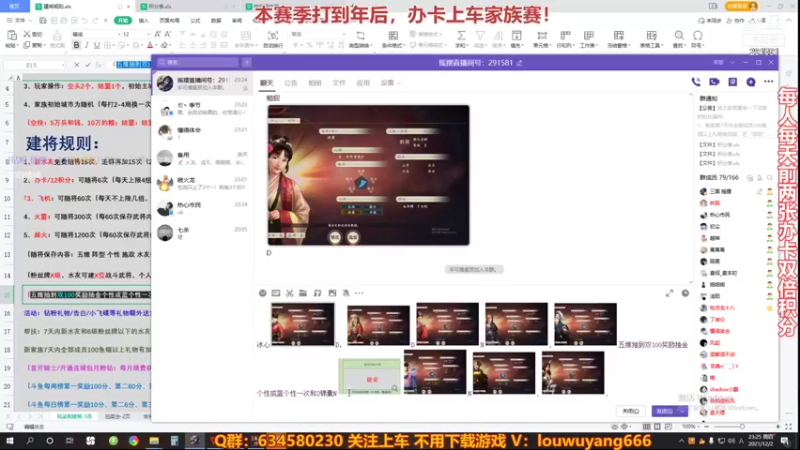Click the music note icon in message toolbar
This screenshot has height=450, width=800.
coord(317,293)
